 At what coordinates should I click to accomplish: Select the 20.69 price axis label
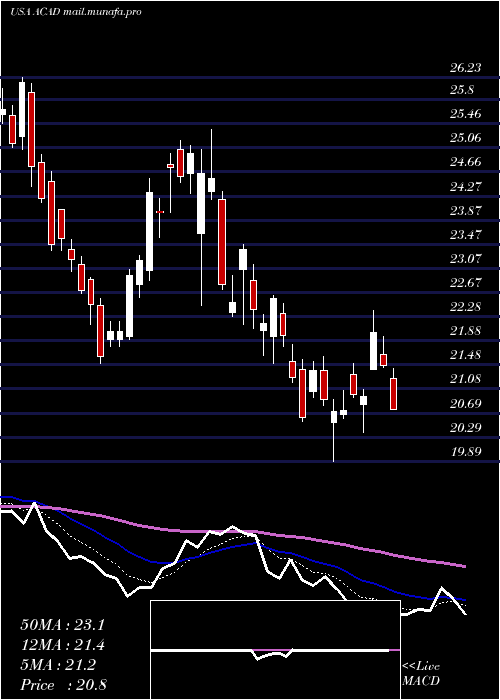coord(465,404)
